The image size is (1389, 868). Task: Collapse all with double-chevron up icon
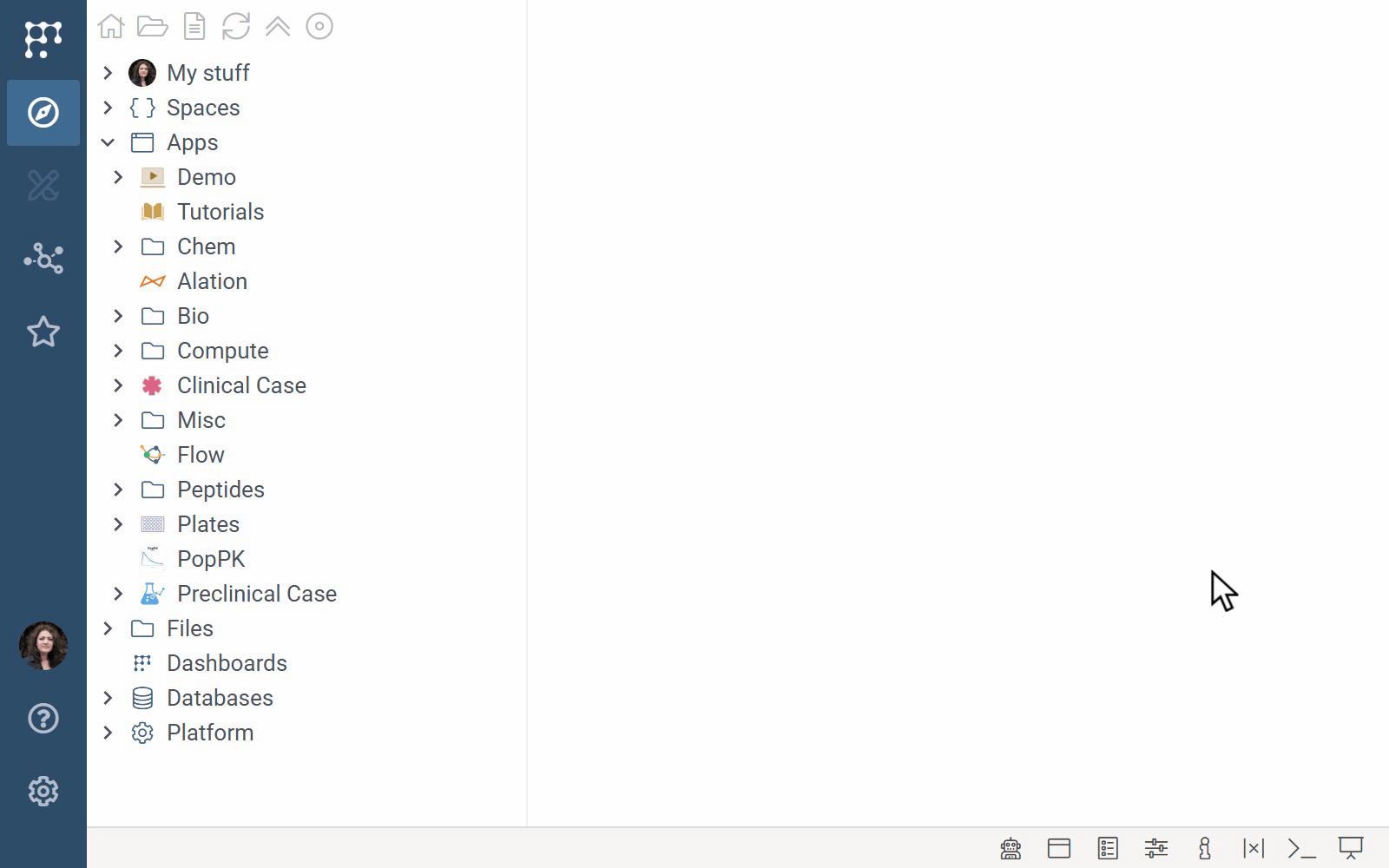278,26
